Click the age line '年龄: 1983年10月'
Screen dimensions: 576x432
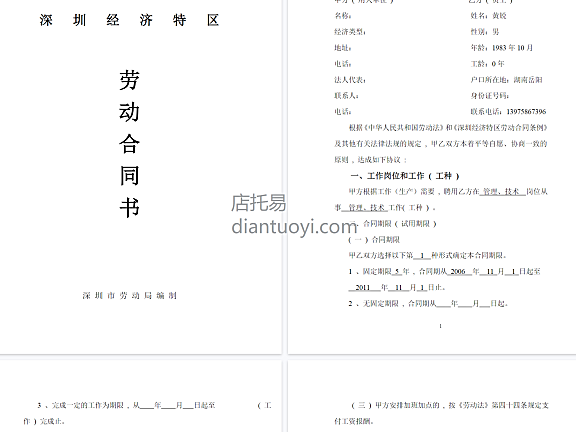tap(501, 48)
